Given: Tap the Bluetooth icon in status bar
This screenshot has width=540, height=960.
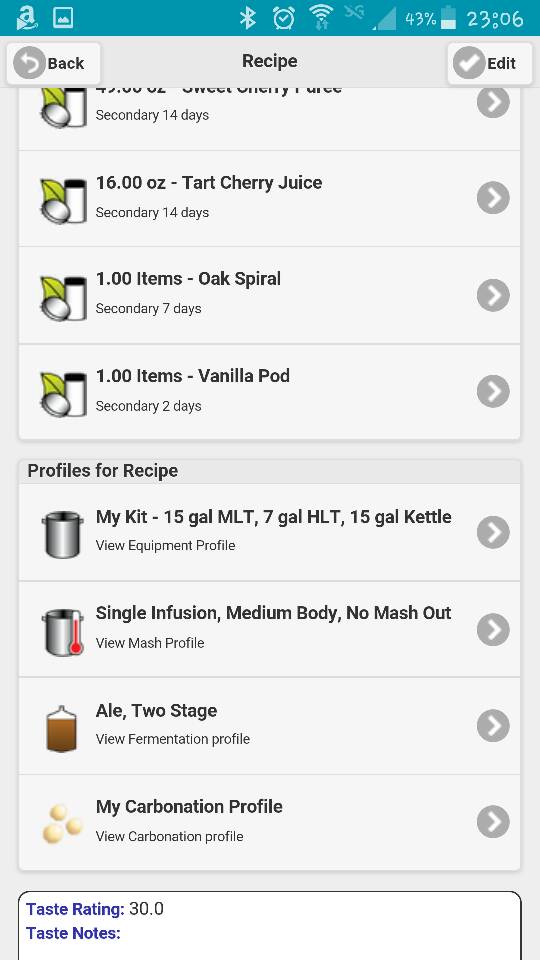Looking at the screenshot, I should click(x=247, y=18).
